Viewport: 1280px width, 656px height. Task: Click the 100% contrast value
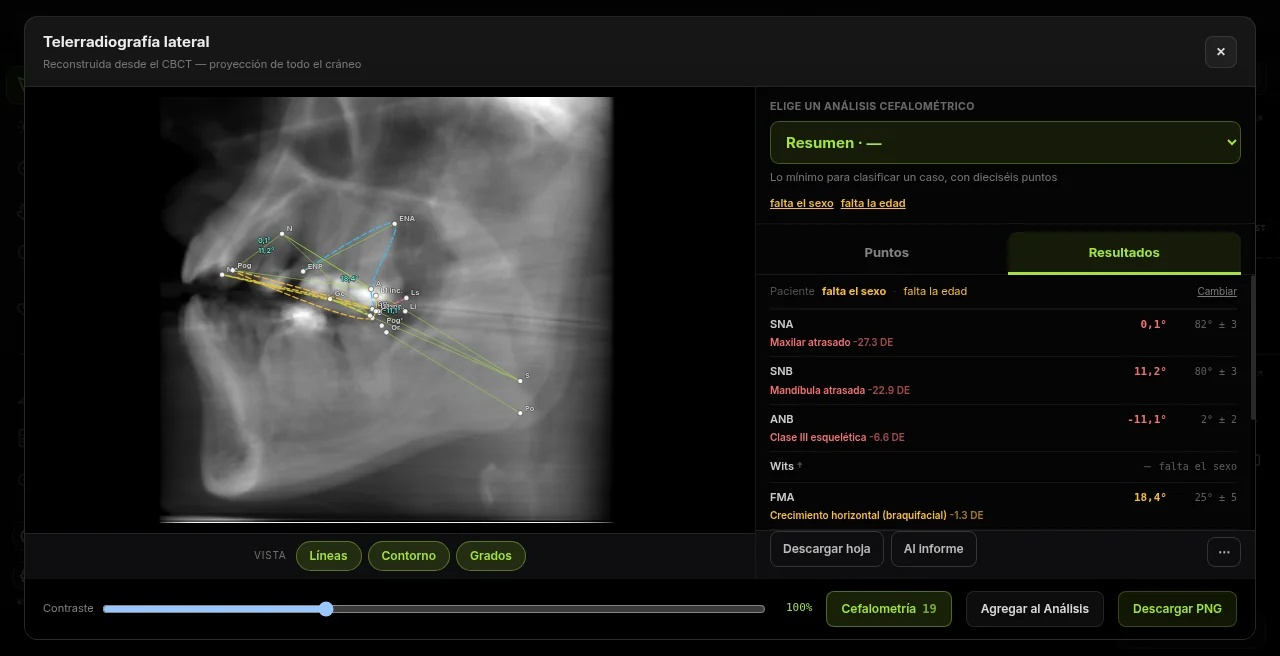(799, 608)
